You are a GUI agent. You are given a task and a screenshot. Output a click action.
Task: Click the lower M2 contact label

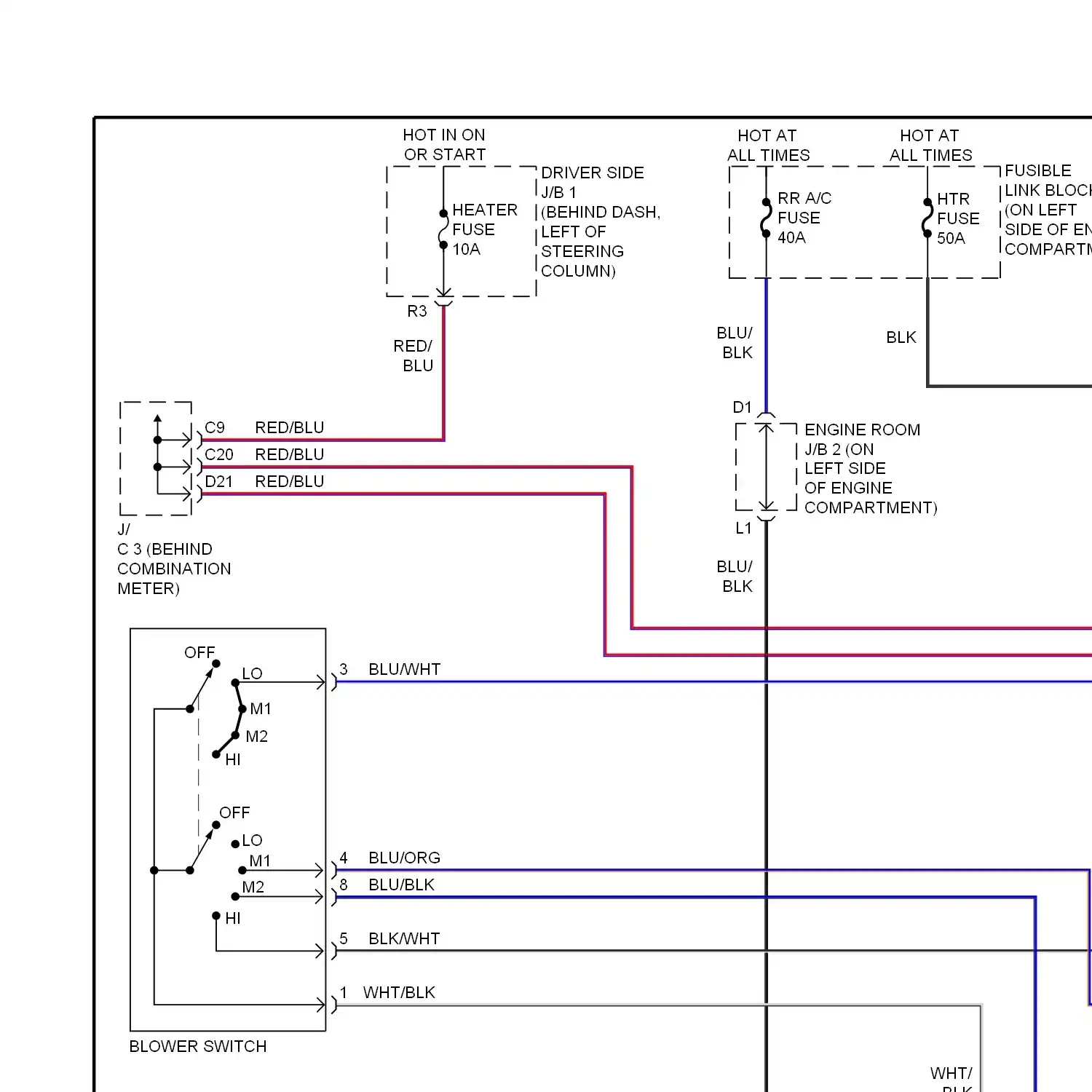(253, 887)
